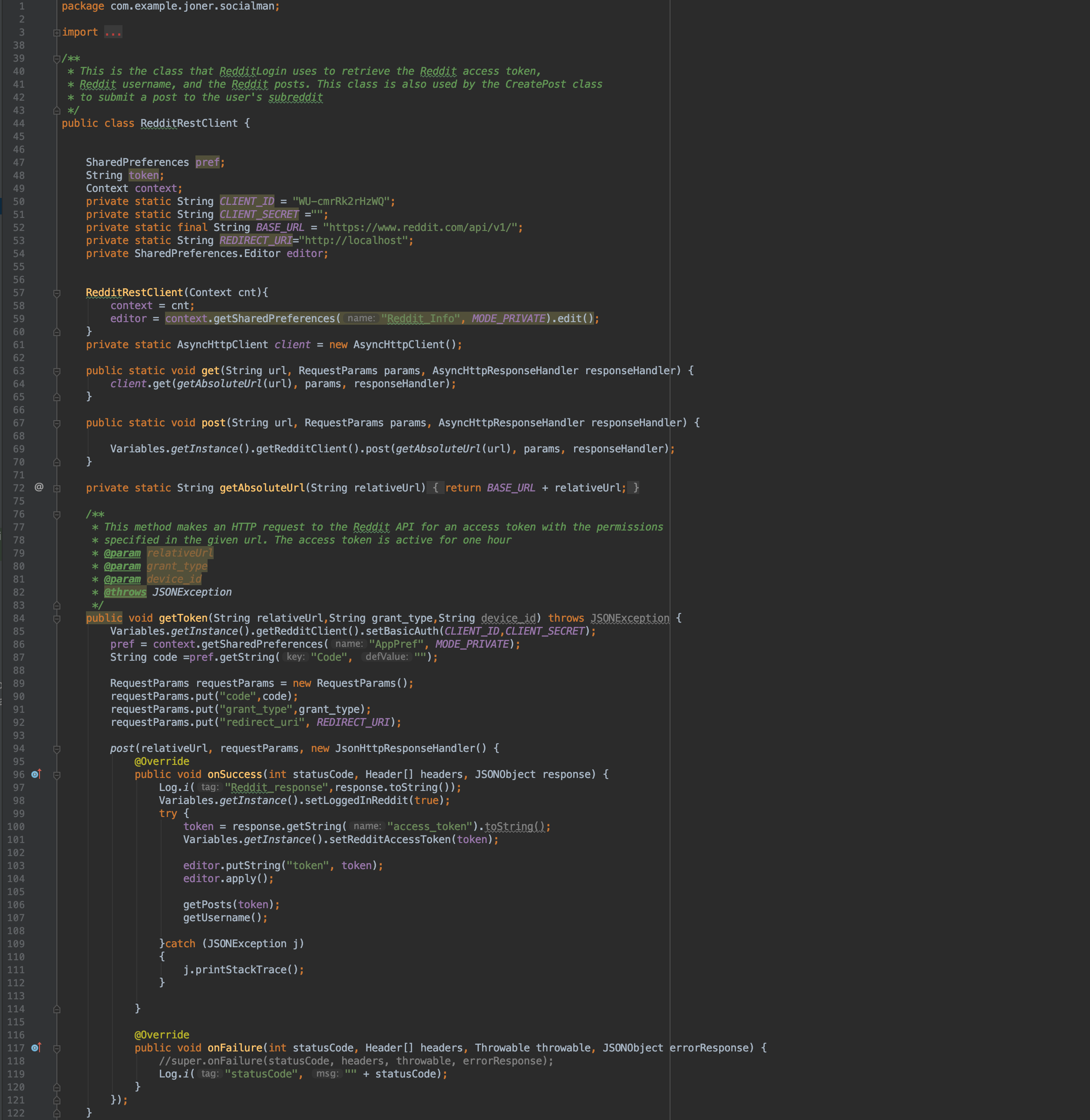Collapse the getToken Javadoc at line 76

[57, 514]
